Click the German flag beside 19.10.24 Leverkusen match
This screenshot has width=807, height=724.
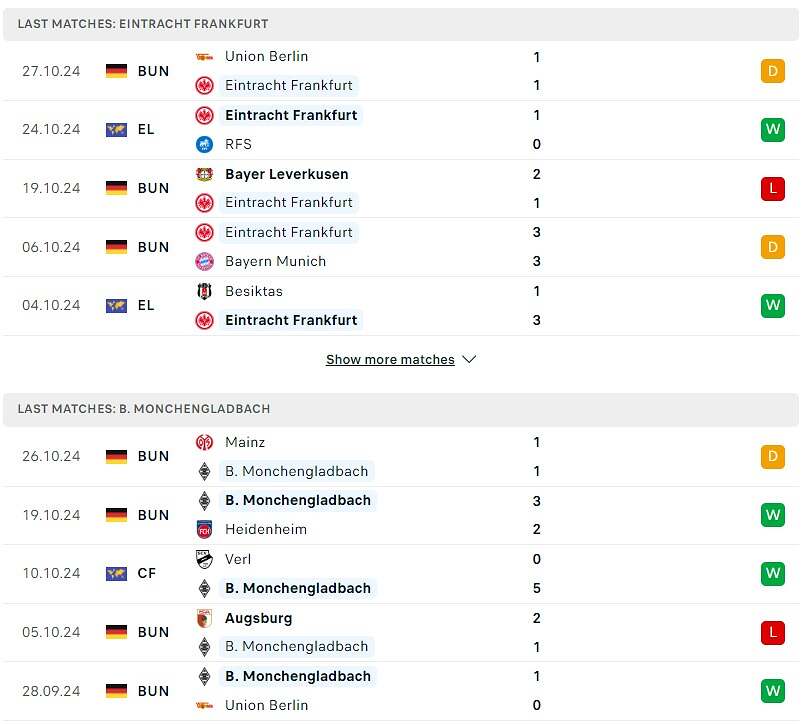point(116,188)
